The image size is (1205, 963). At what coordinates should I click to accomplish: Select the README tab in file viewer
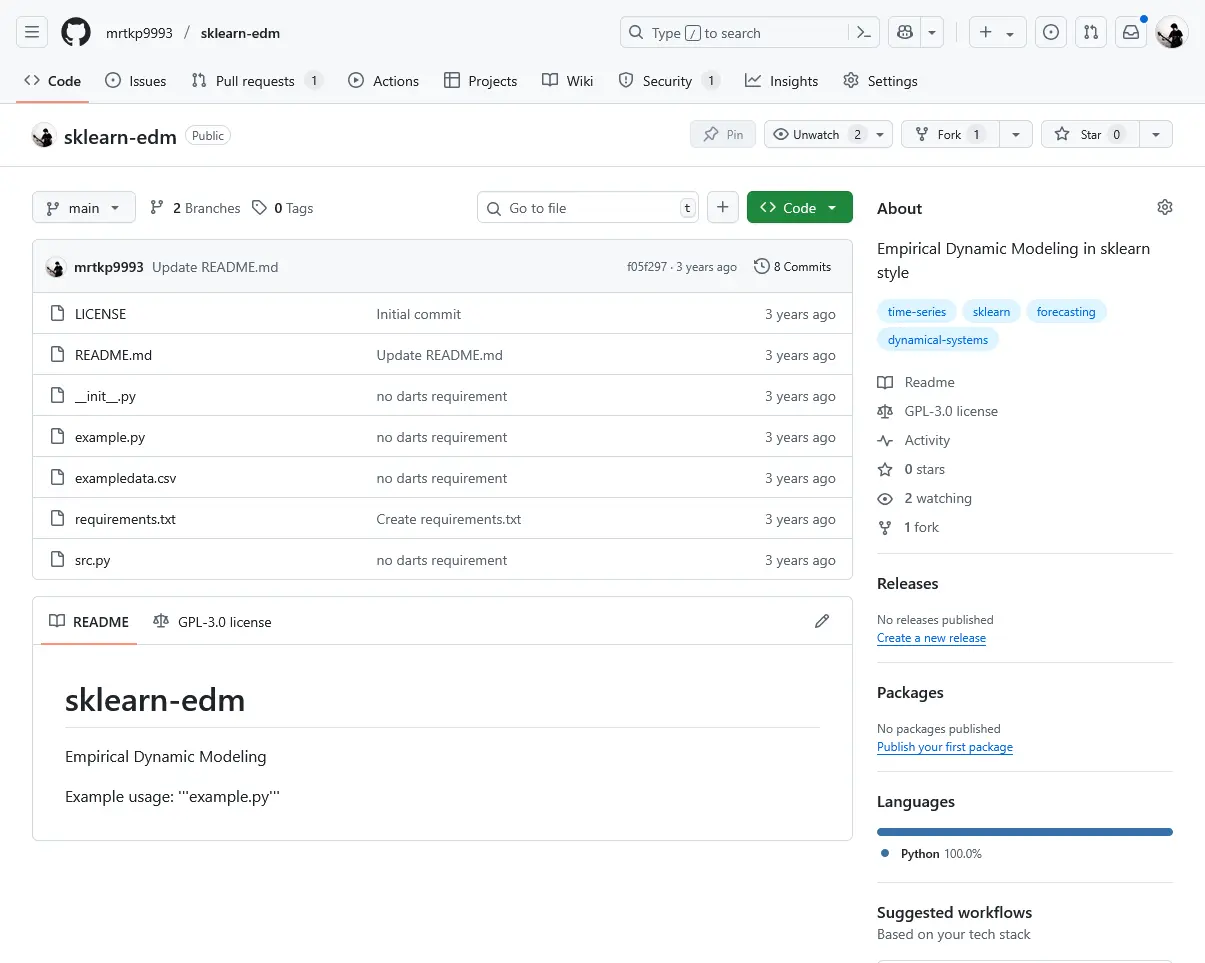[89, 621]
